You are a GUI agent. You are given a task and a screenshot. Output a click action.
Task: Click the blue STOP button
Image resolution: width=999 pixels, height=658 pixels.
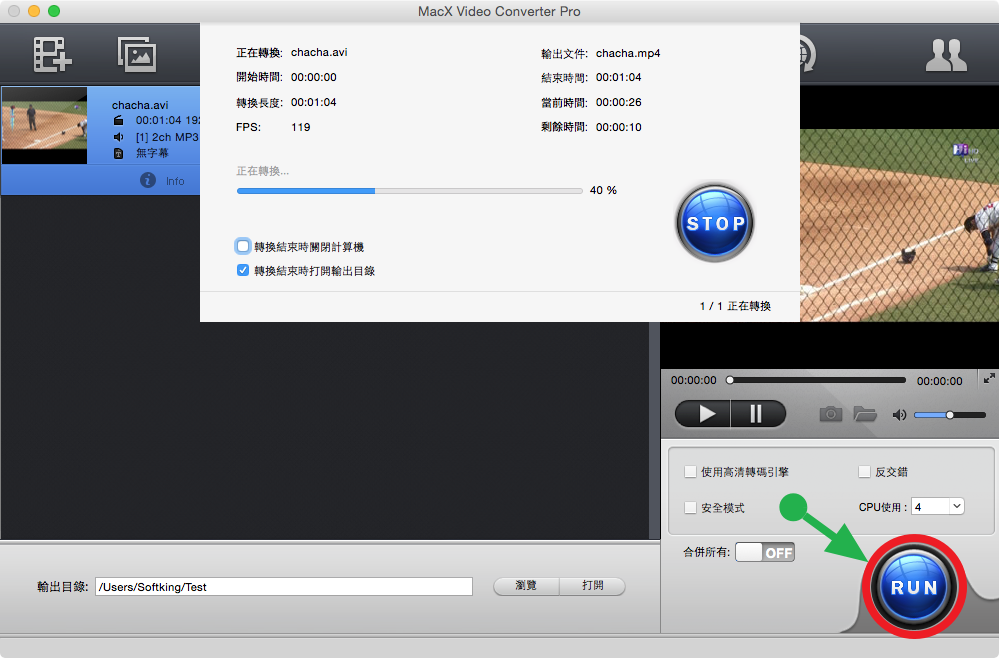[714, 223]
